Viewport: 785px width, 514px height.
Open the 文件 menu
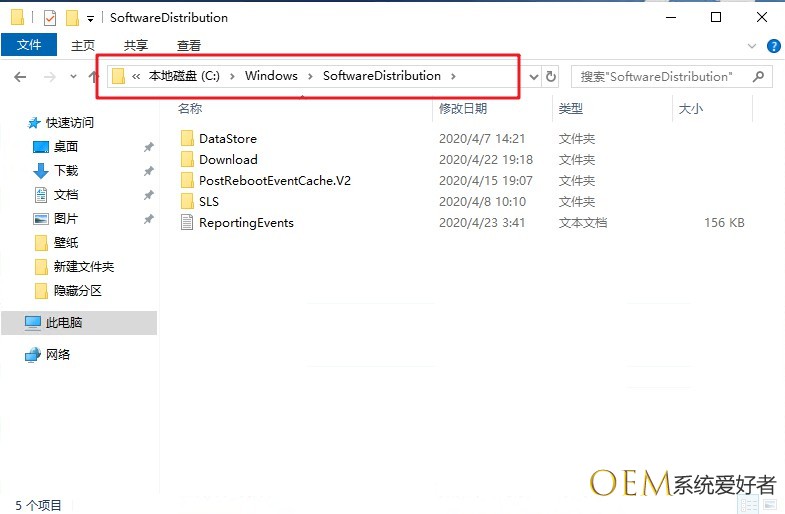tap(29, 45)
